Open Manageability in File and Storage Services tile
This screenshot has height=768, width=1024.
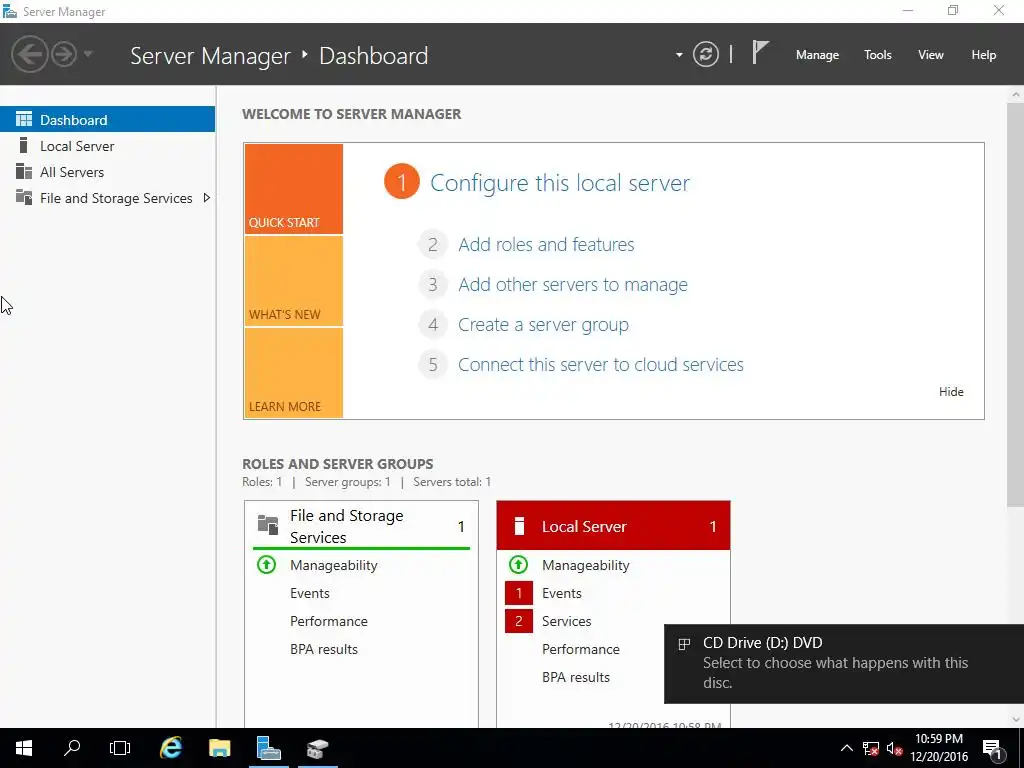tap(334, 565)
